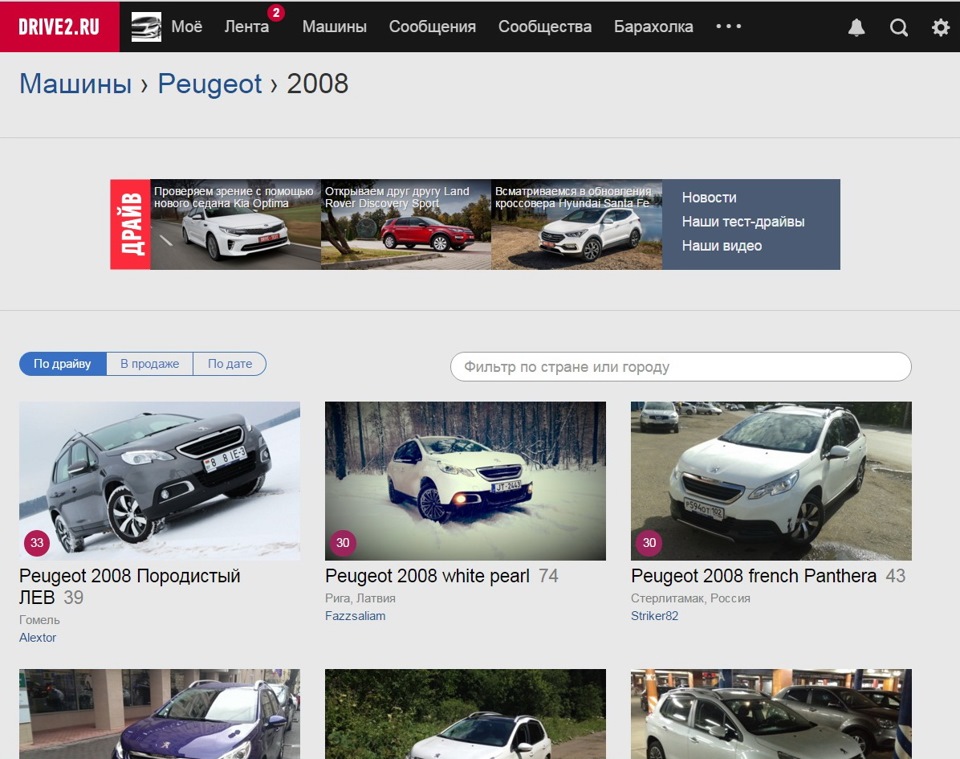
Task: Open the french Panthera white Peugeot photo
Action: [x=771, y=481]
